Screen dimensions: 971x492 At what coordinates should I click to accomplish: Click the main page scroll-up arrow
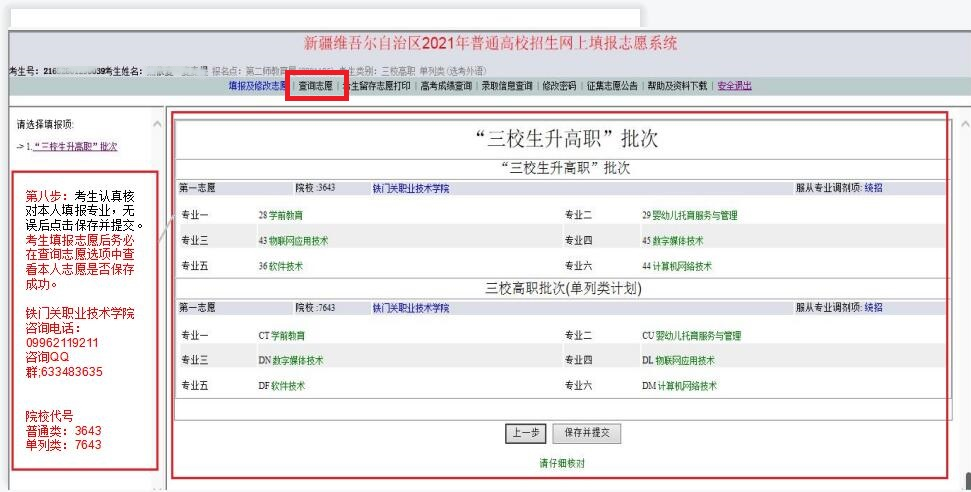tap(964, 123)
